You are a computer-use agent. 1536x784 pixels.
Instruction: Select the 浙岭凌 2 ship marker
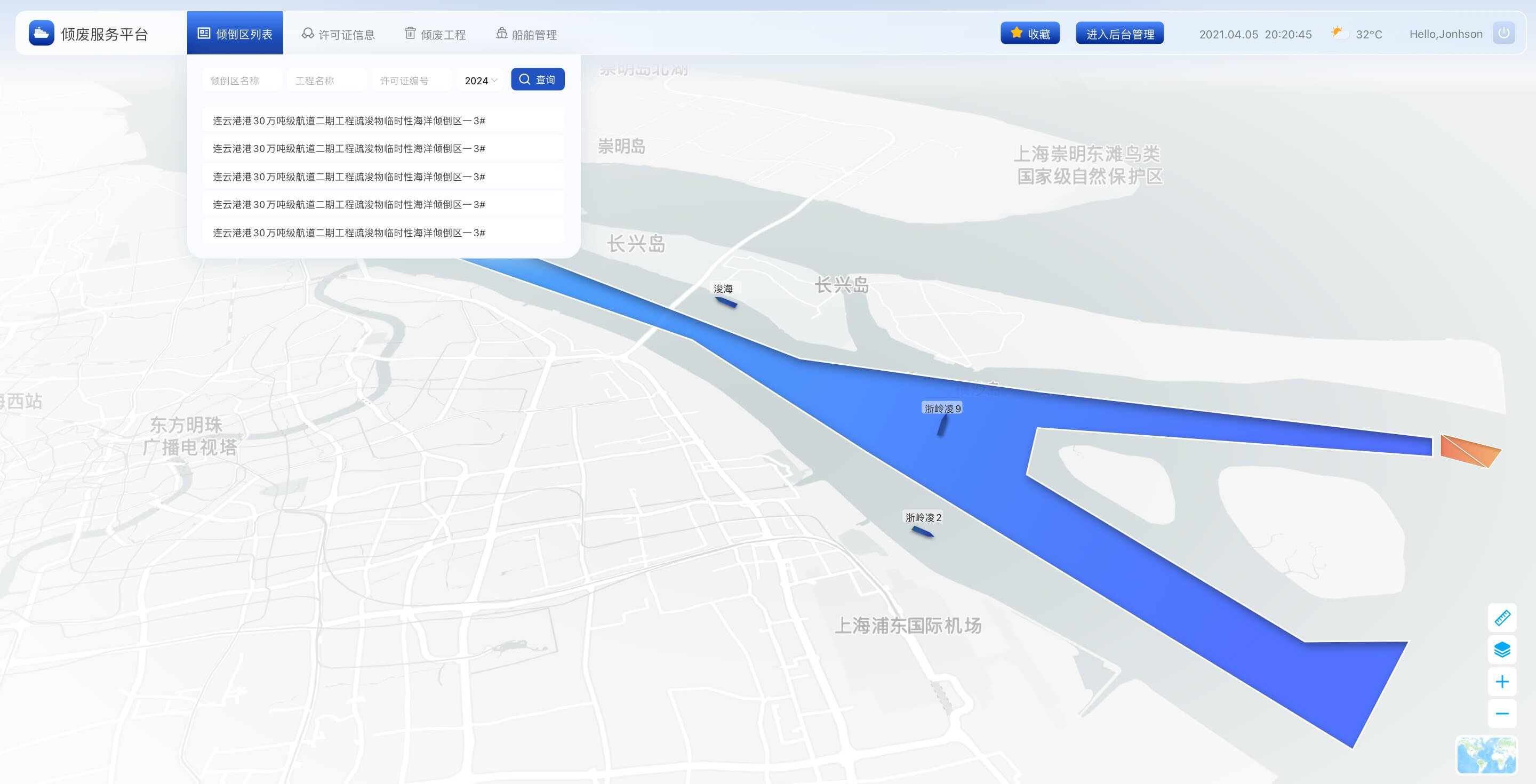923,531
